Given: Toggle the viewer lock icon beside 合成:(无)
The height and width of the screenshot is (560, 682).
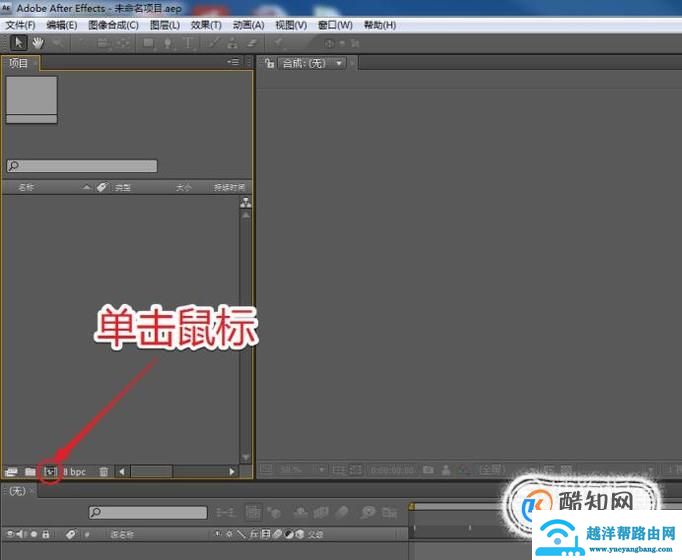Looking at the screenshot, I should (270, 63).
